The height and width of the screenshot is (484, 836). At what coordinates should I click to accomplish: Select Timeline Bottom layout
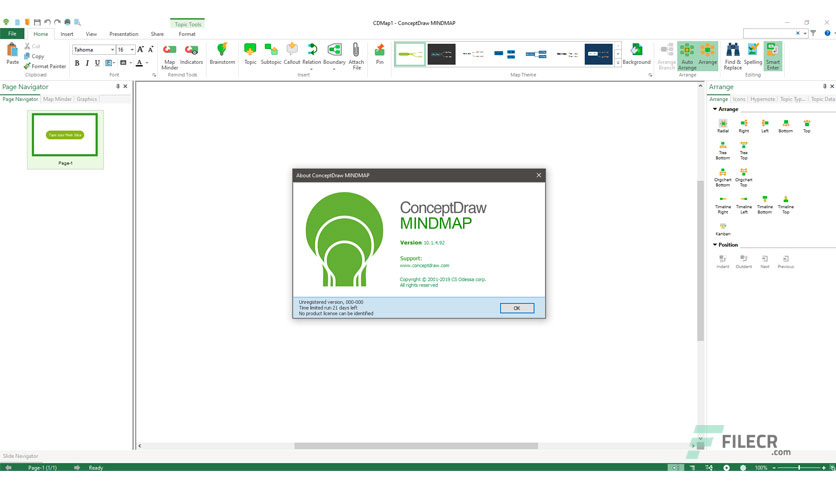(x=765, y=205)
